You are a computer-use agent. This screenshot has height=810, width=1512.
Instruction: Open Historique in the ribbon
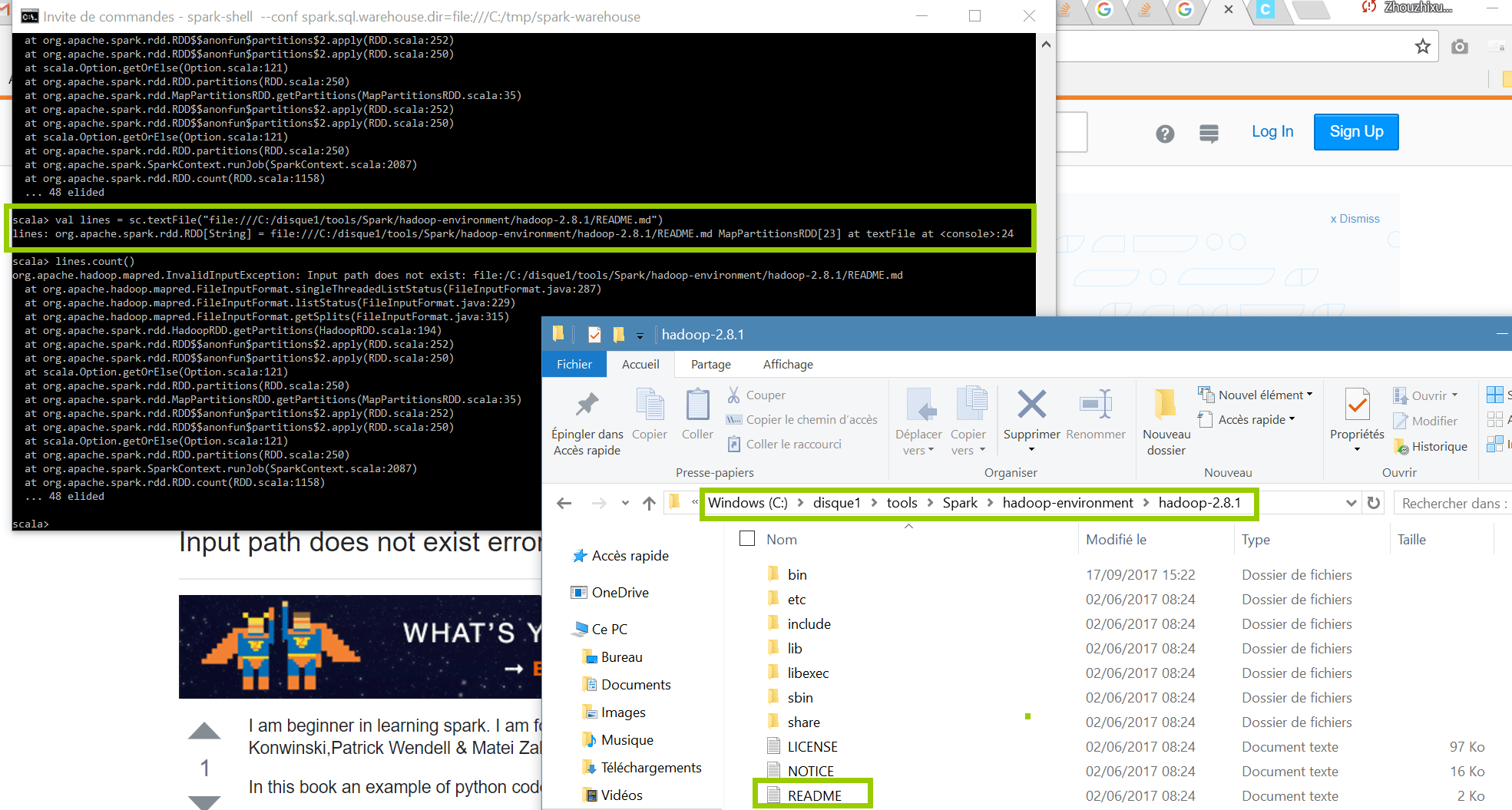coord(1431,446)
